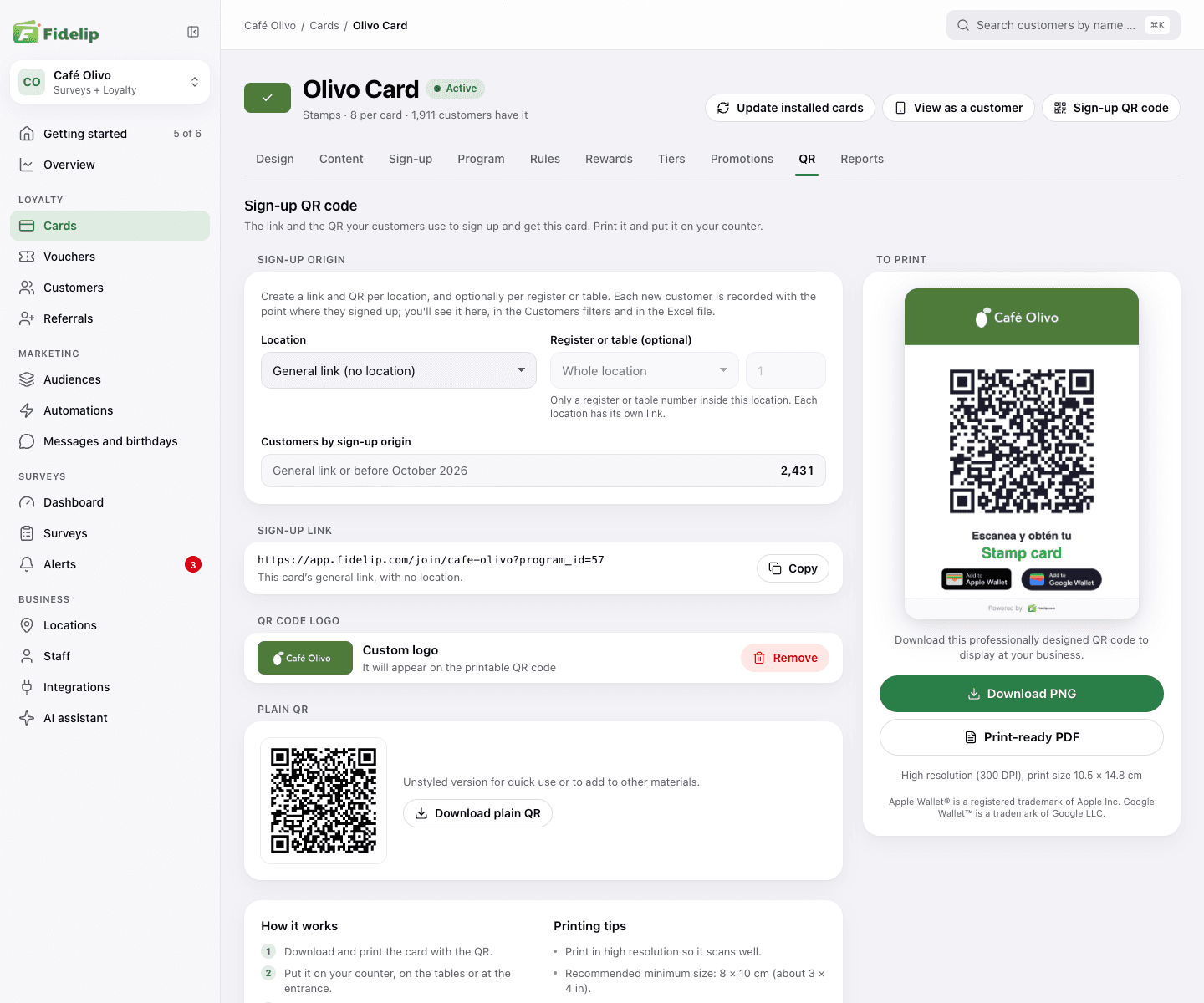Screen dimensions: 1204x1003
Task: Click the Print-ready PDF button
Action: (1022, 737)
